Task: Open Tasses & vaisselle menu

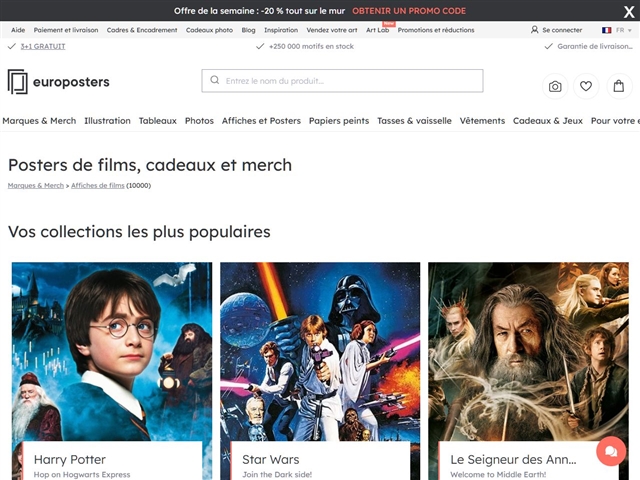Action: 414,121
